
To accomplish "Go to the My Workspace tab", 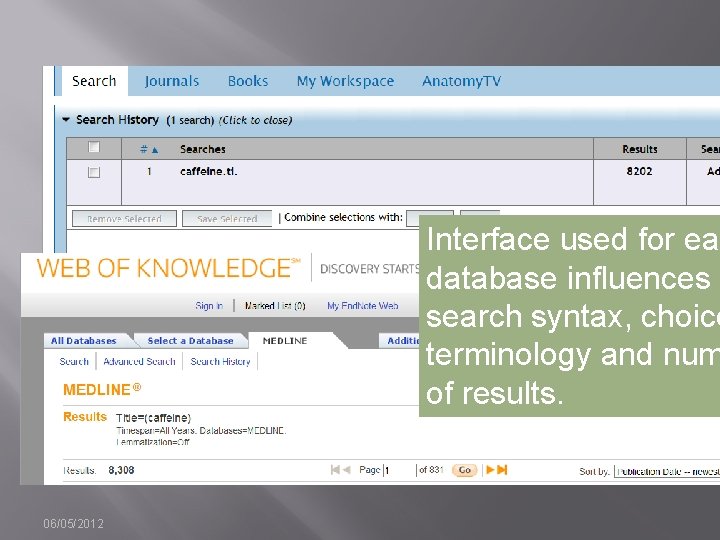I will tap(345, 81).
